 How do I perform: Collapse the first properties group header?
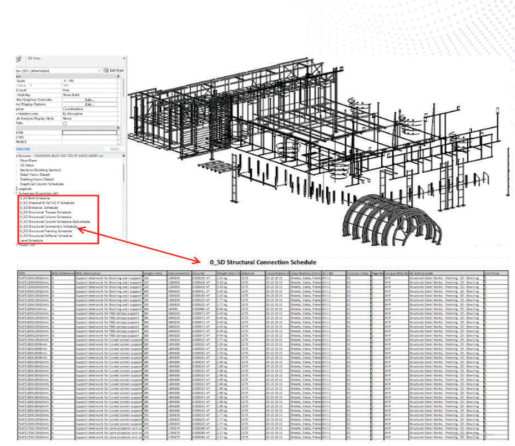click(118, 76)
